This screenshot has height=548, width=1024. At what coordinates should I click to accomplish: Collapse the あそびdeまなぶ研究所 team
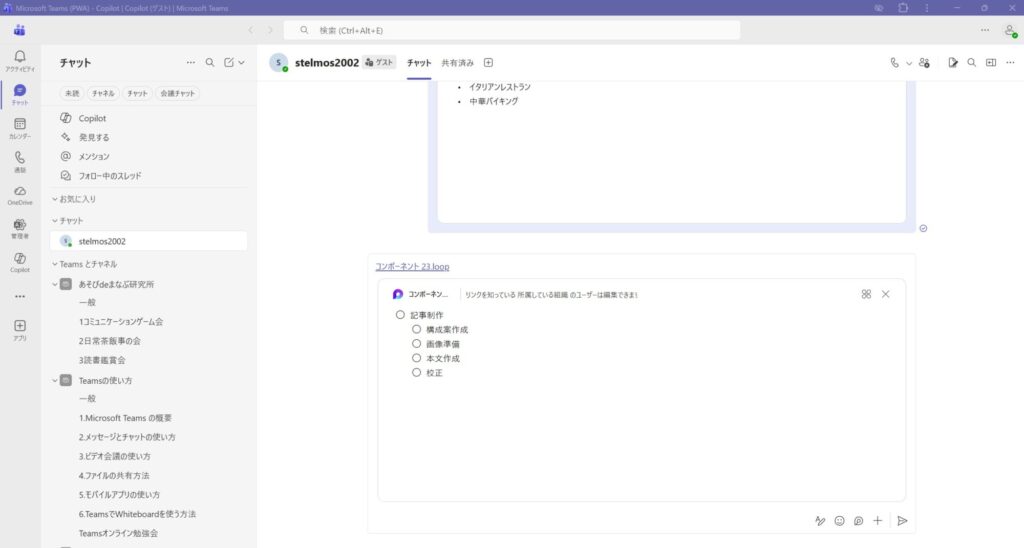tap(54, 284)
